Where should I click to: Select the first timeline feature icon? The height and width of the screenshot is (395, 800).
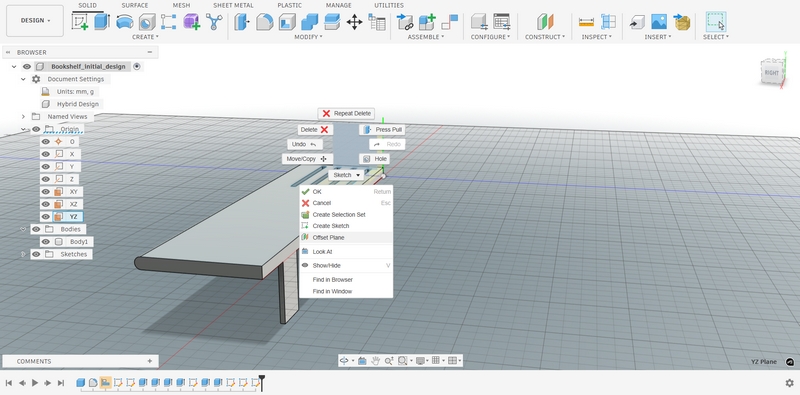pos(81,382)
